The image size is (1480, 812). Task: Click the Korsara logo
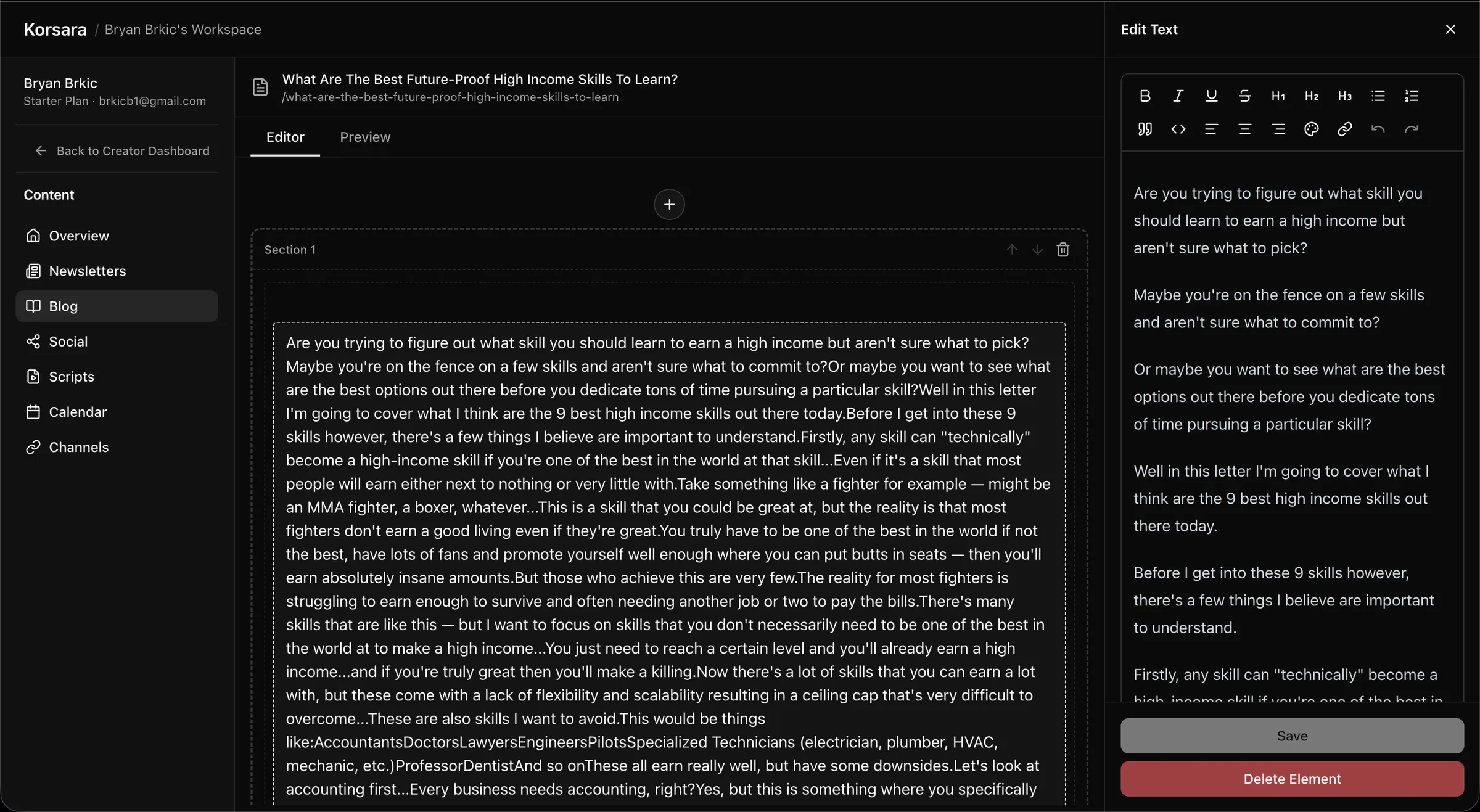point(55,29)
